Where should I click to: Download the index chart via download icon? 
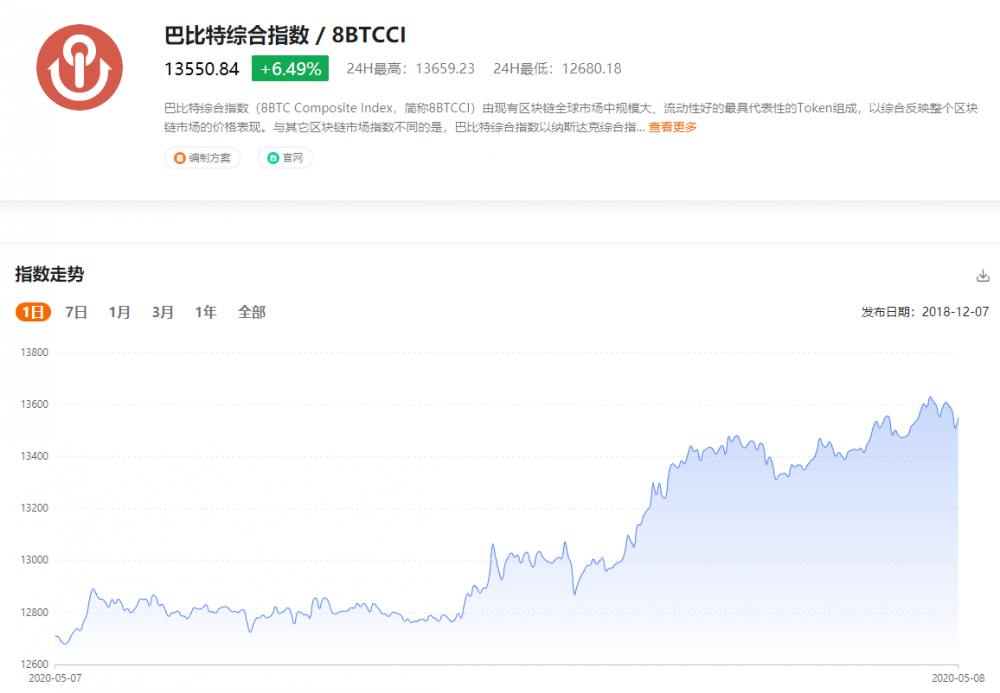(983, 276)
